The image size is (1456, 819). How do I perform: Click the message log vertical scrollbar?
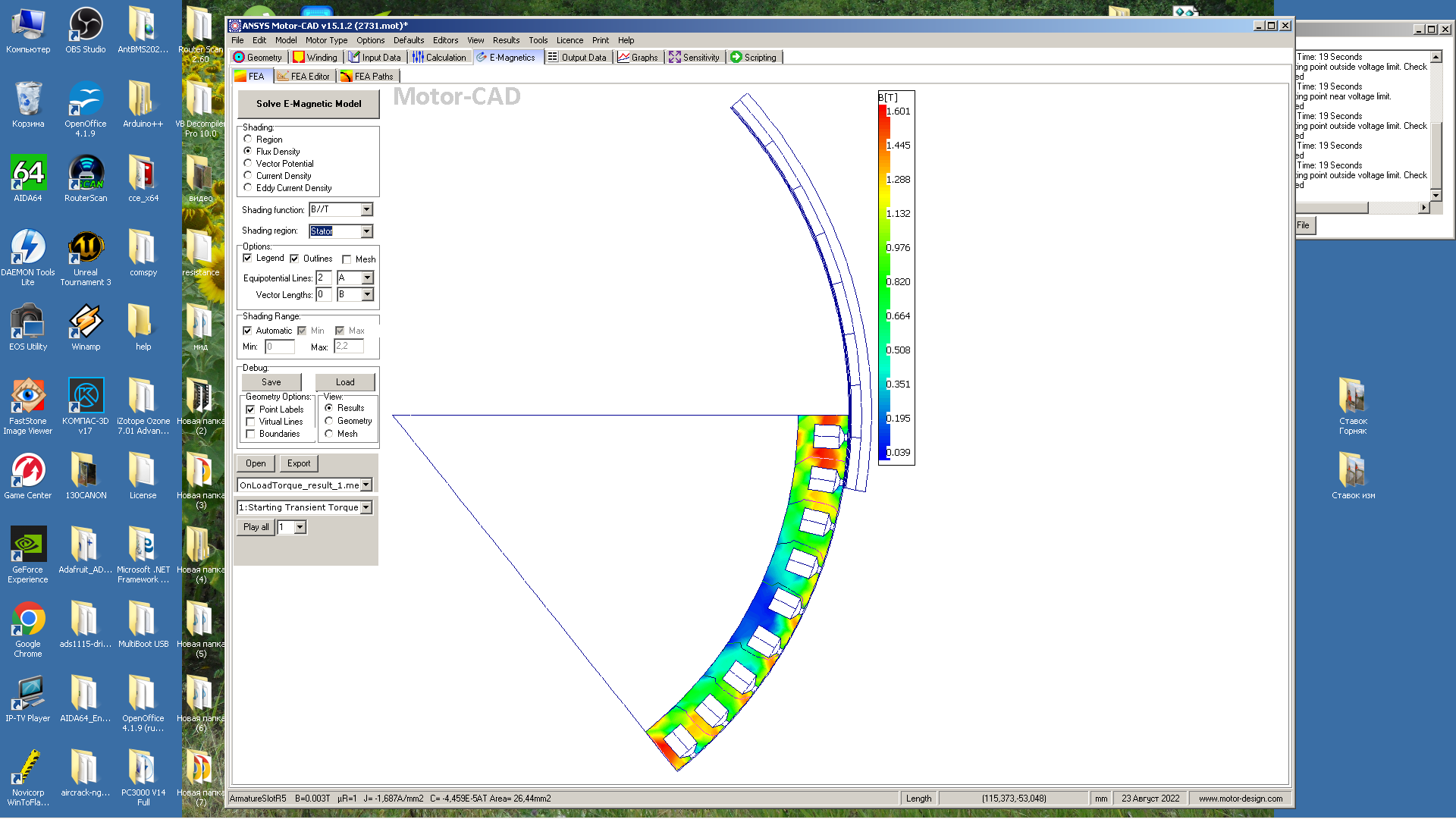tap(1436, 126)
